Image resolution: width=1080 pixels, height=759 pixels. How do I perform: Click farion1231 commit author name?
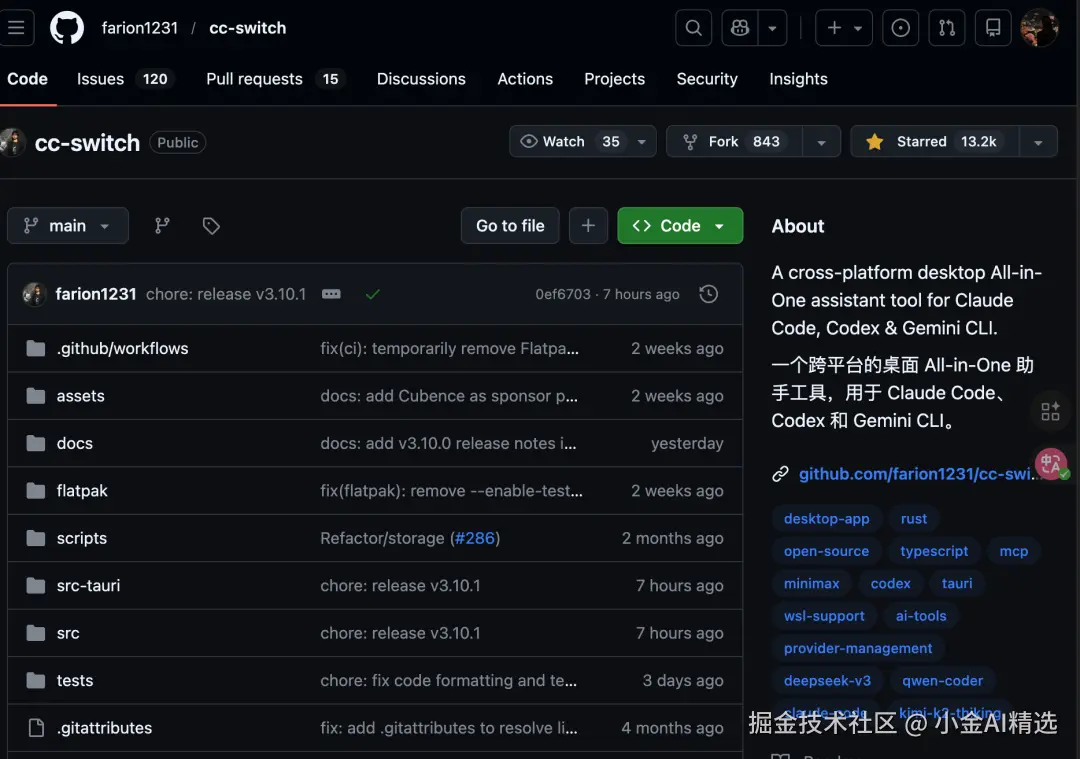pyautogui.click(x=96, y=294)
